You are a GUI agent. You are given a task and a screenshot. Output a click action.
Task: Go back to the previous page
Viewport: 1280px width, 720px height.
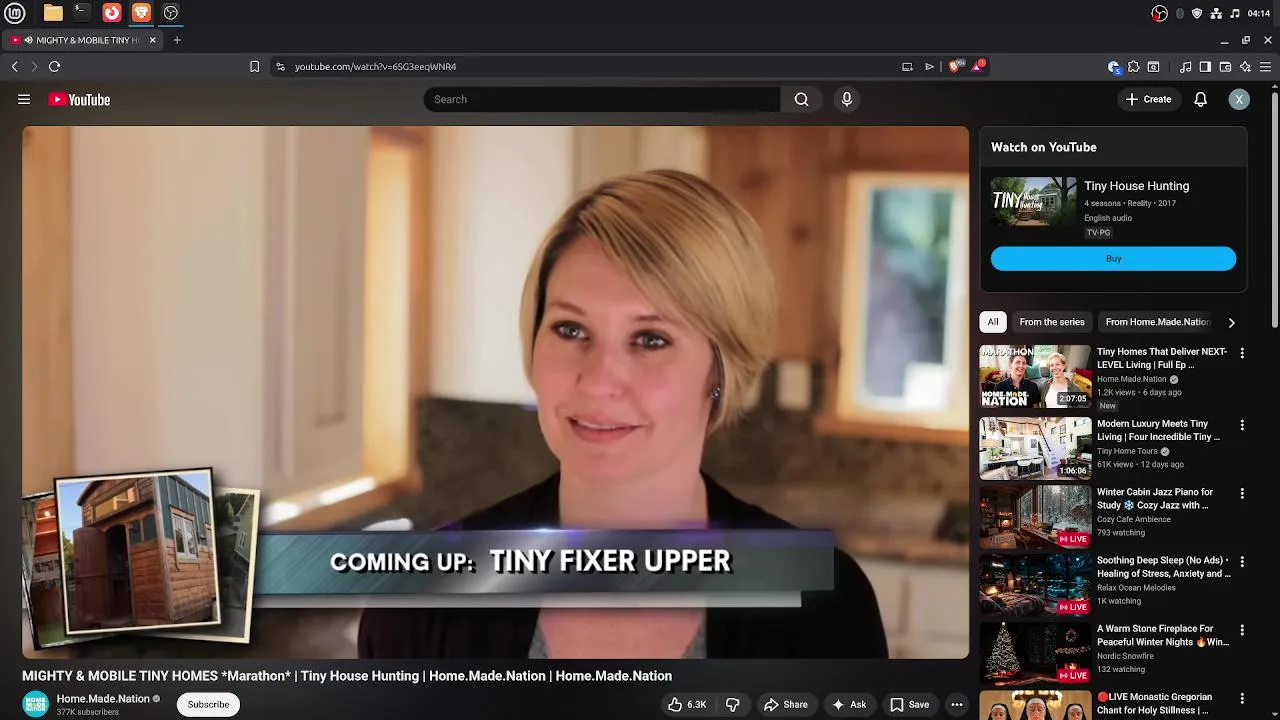pyautogui.click(x=15, y=66)
